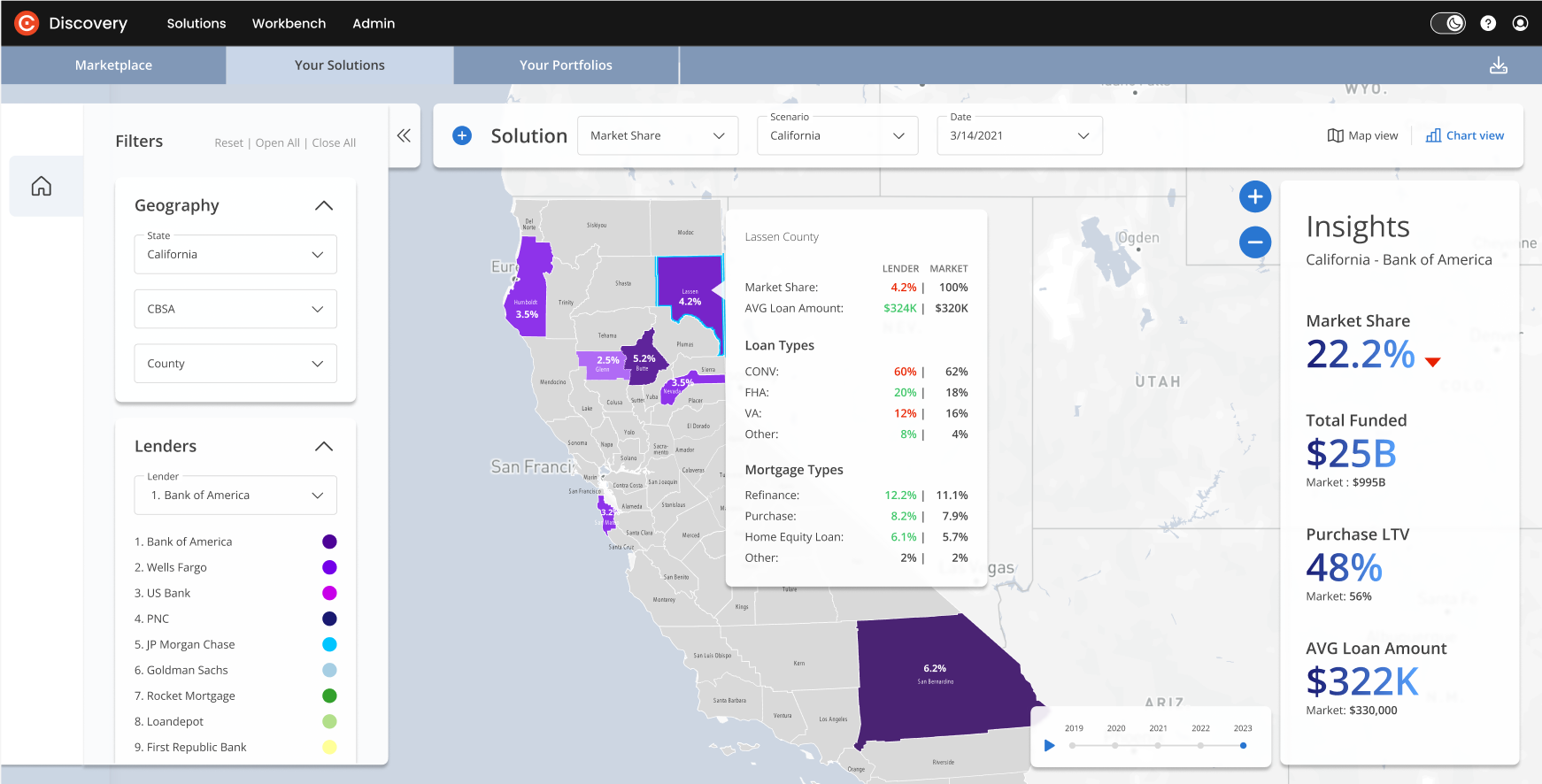Screen dimensions: 1542x784
Task: Select '8. Loandepot' in lender list
Action: click(x=169, y=721)
